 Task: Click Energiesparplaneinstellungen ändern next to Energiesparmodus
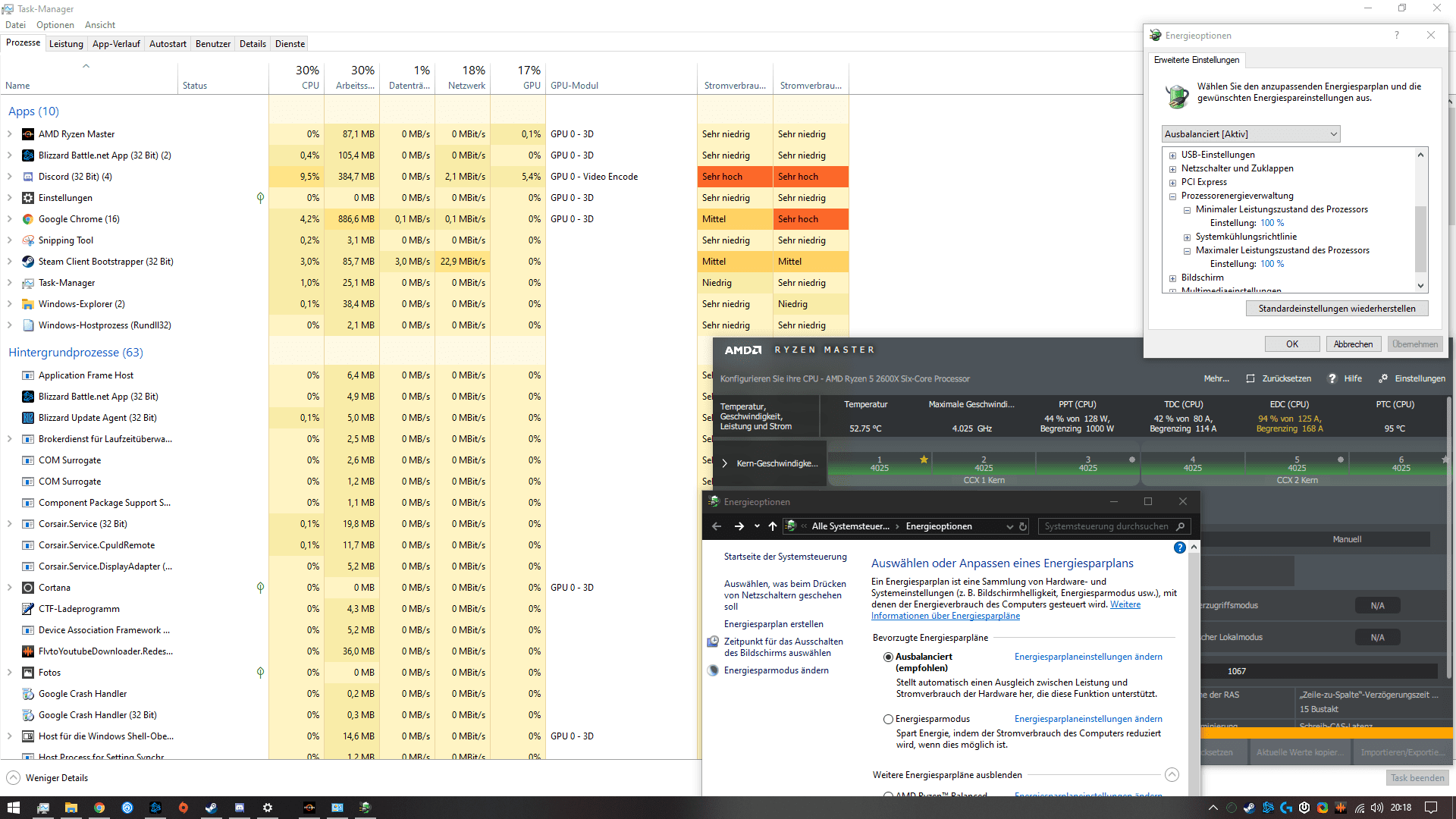[x=1088, y=719]
